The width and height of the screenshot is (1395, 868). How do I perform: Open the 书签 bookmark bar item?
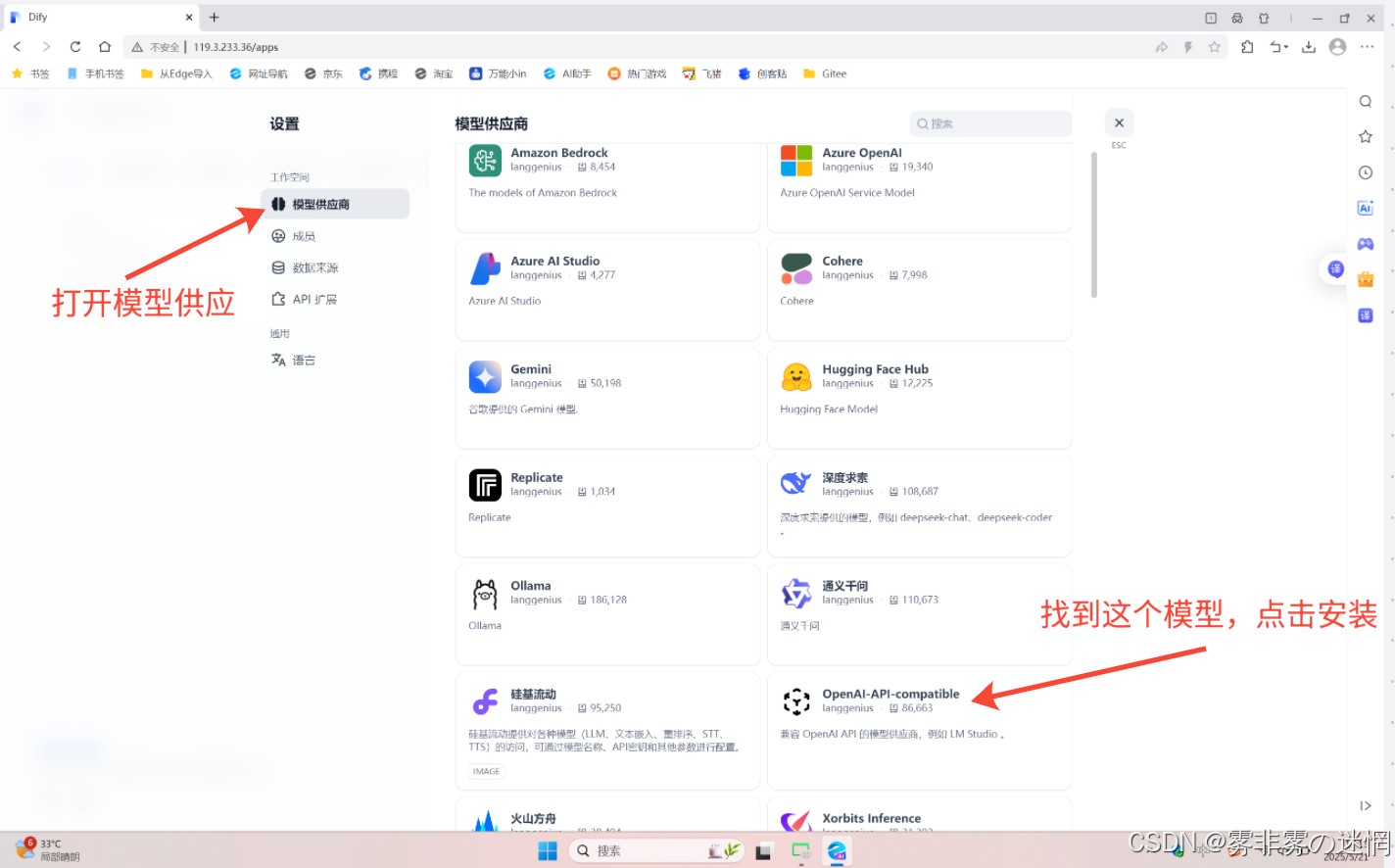(30, 73)
